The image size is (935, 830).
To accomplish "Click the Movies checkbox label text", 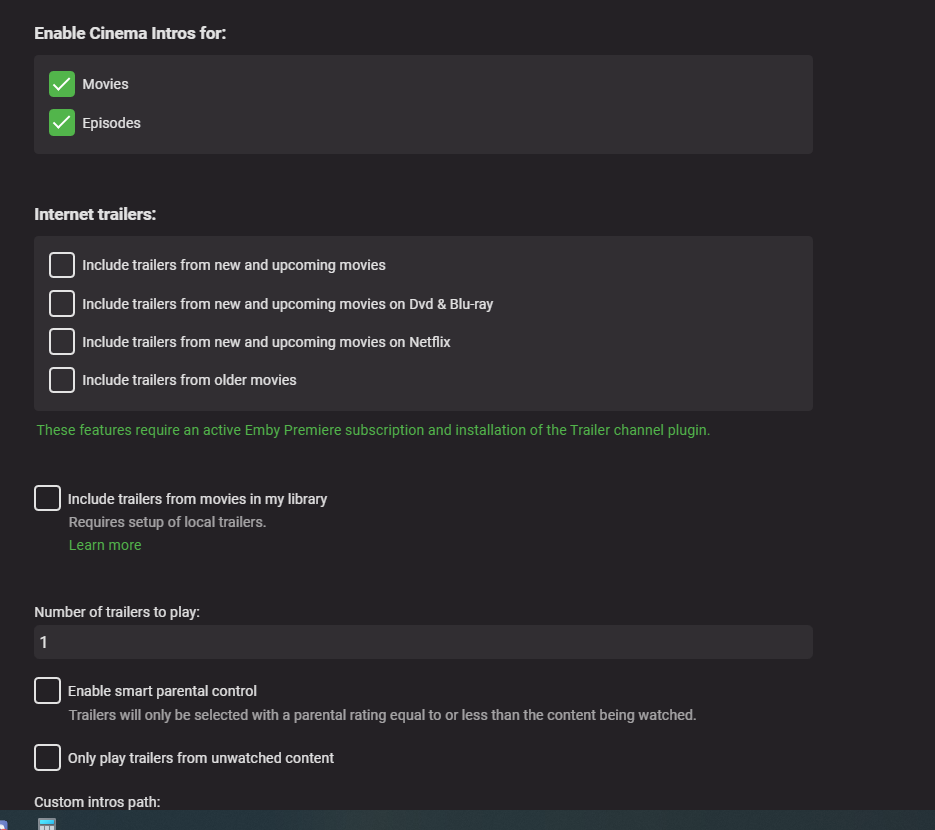I will pyautogui.click(x=105, y=84).
